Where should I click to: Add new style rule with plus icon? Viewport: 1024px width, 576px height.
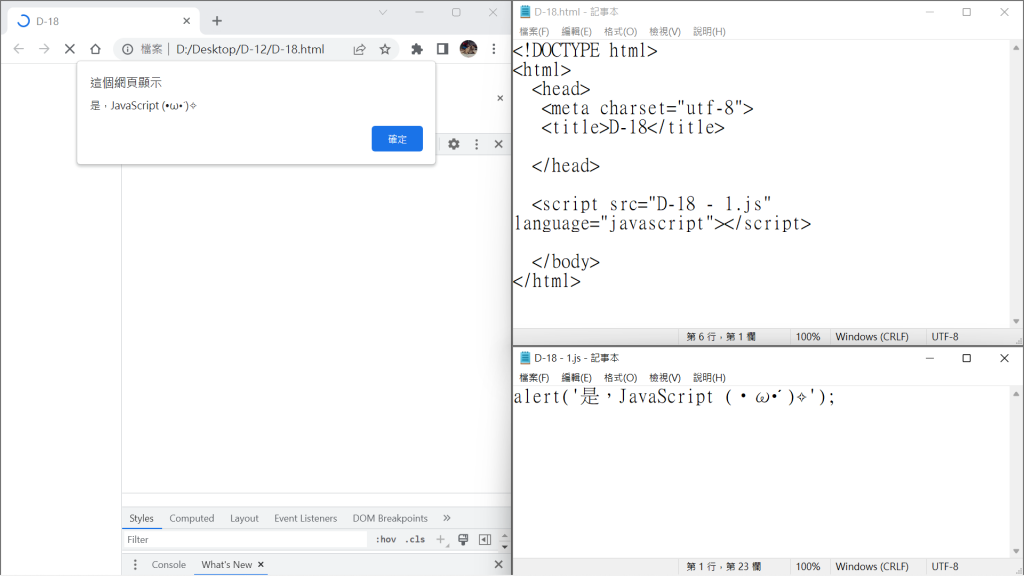point(441,539)
